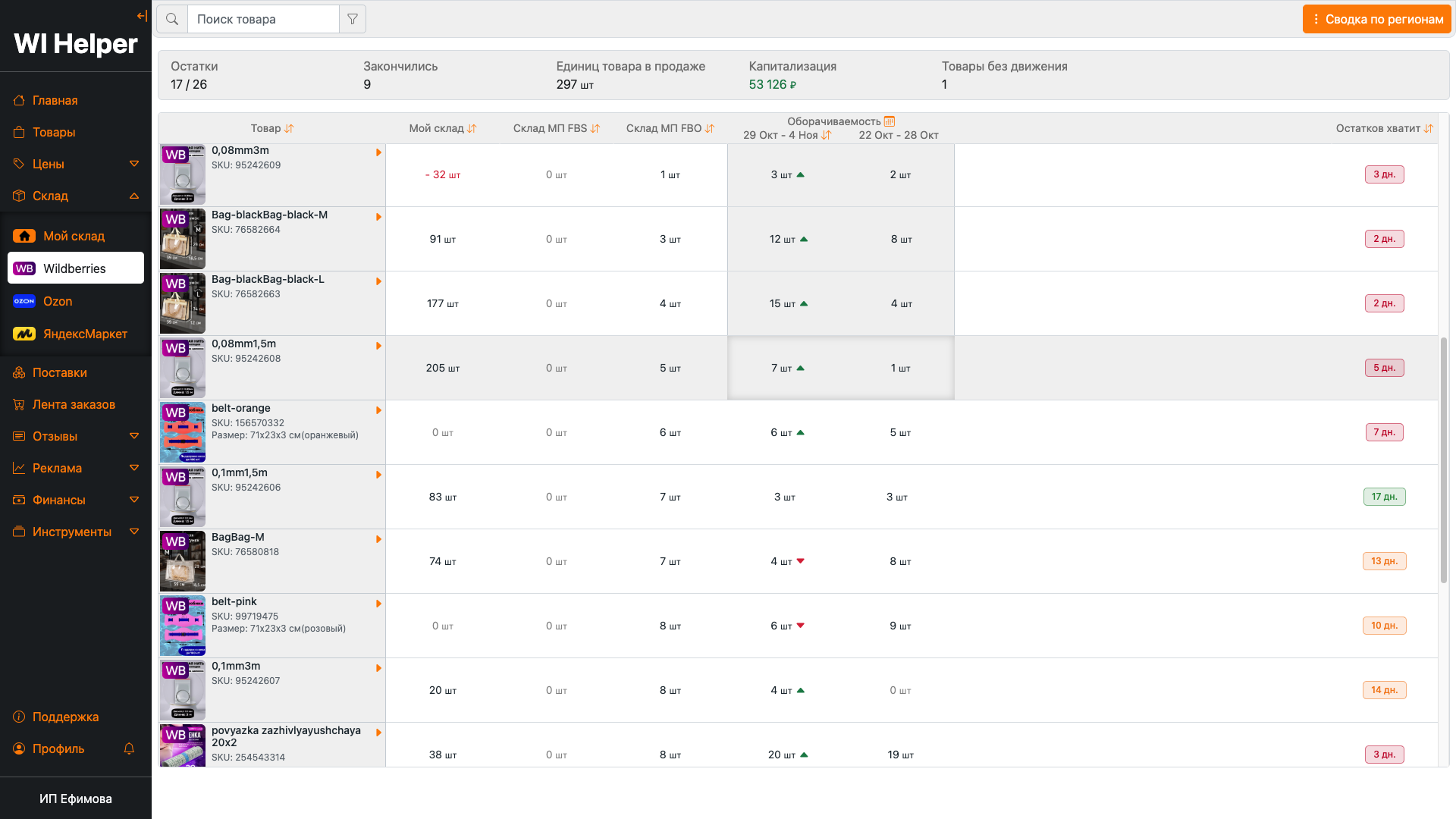
Task: Click Сводка по регионам button
Action: click(x=1376, y=19)
